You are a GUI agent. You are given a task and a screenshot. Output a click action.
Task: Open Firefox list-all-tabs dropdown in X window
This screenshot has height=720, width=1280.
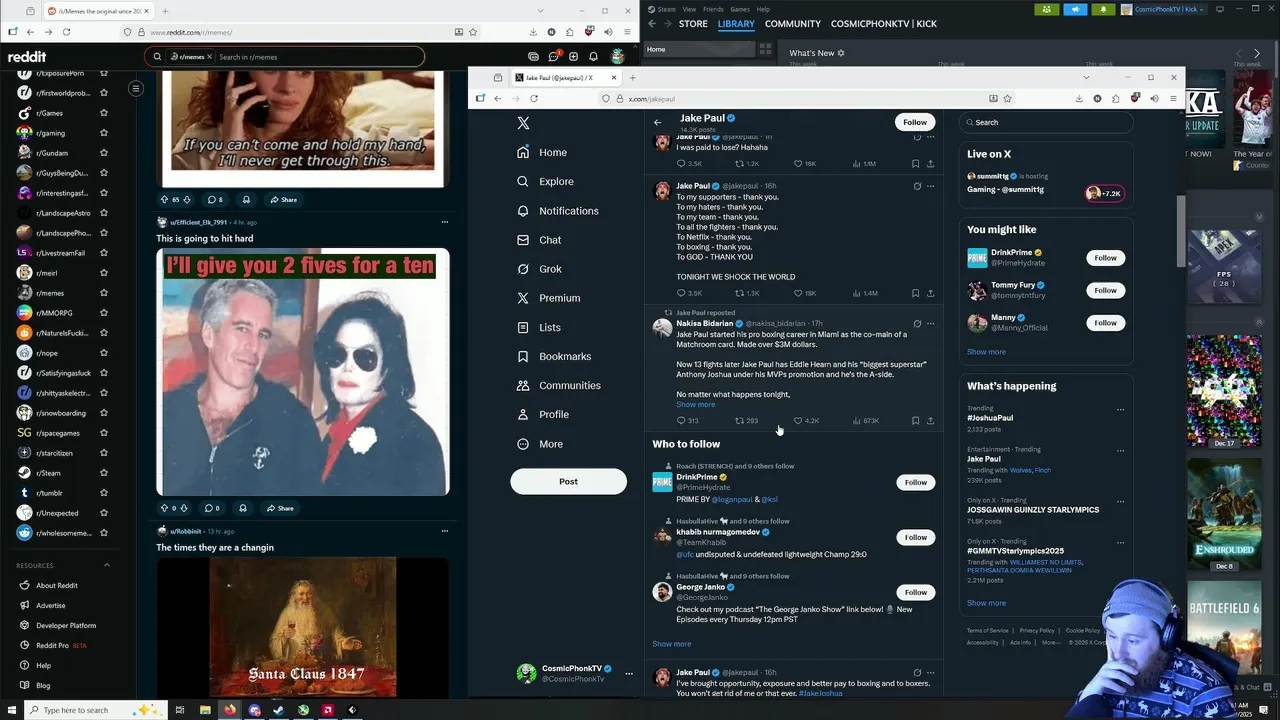point(1086,77)
